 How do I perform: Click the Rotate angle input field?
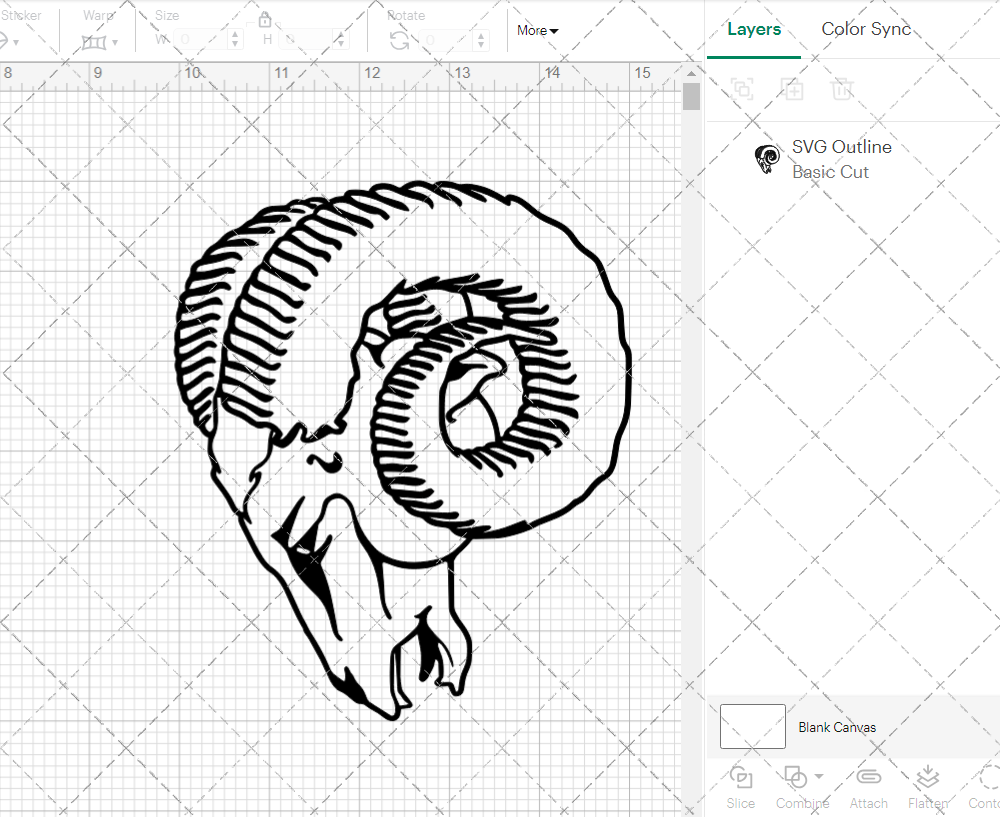(447, 40)
